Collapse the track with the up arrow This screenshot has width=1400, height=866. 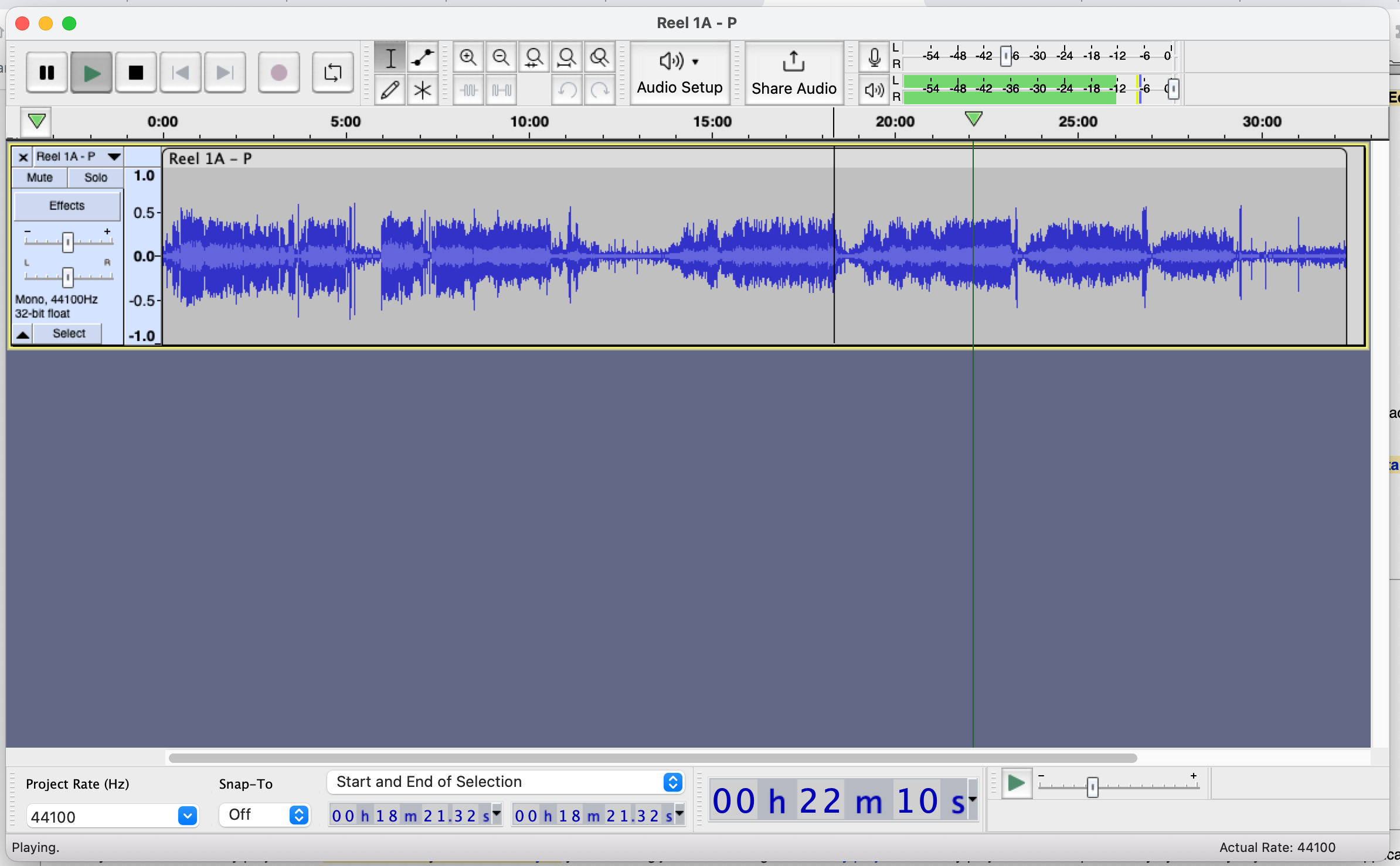tap(23, 335)
